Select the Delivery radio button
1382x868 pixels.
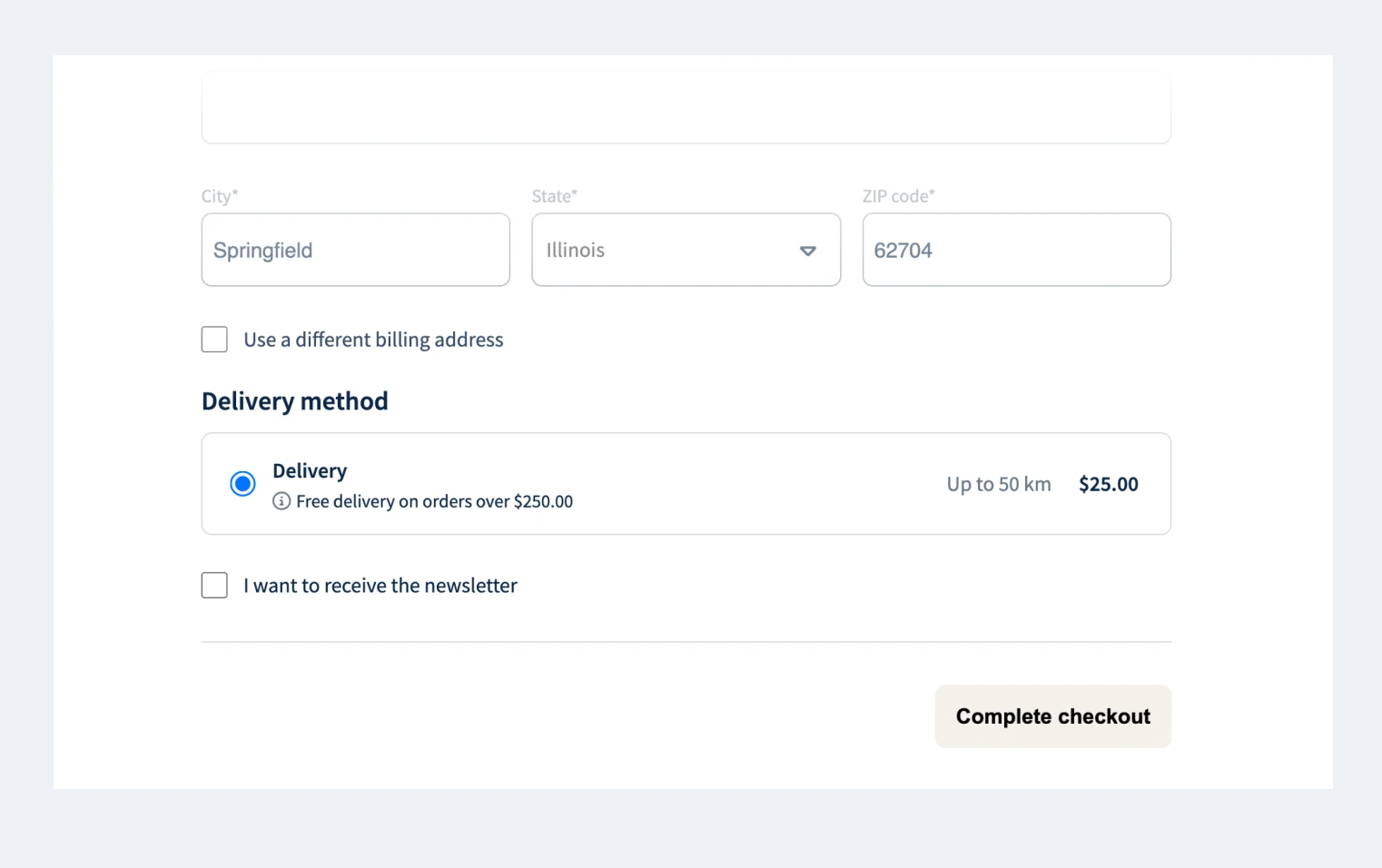(x=242, y=483)
